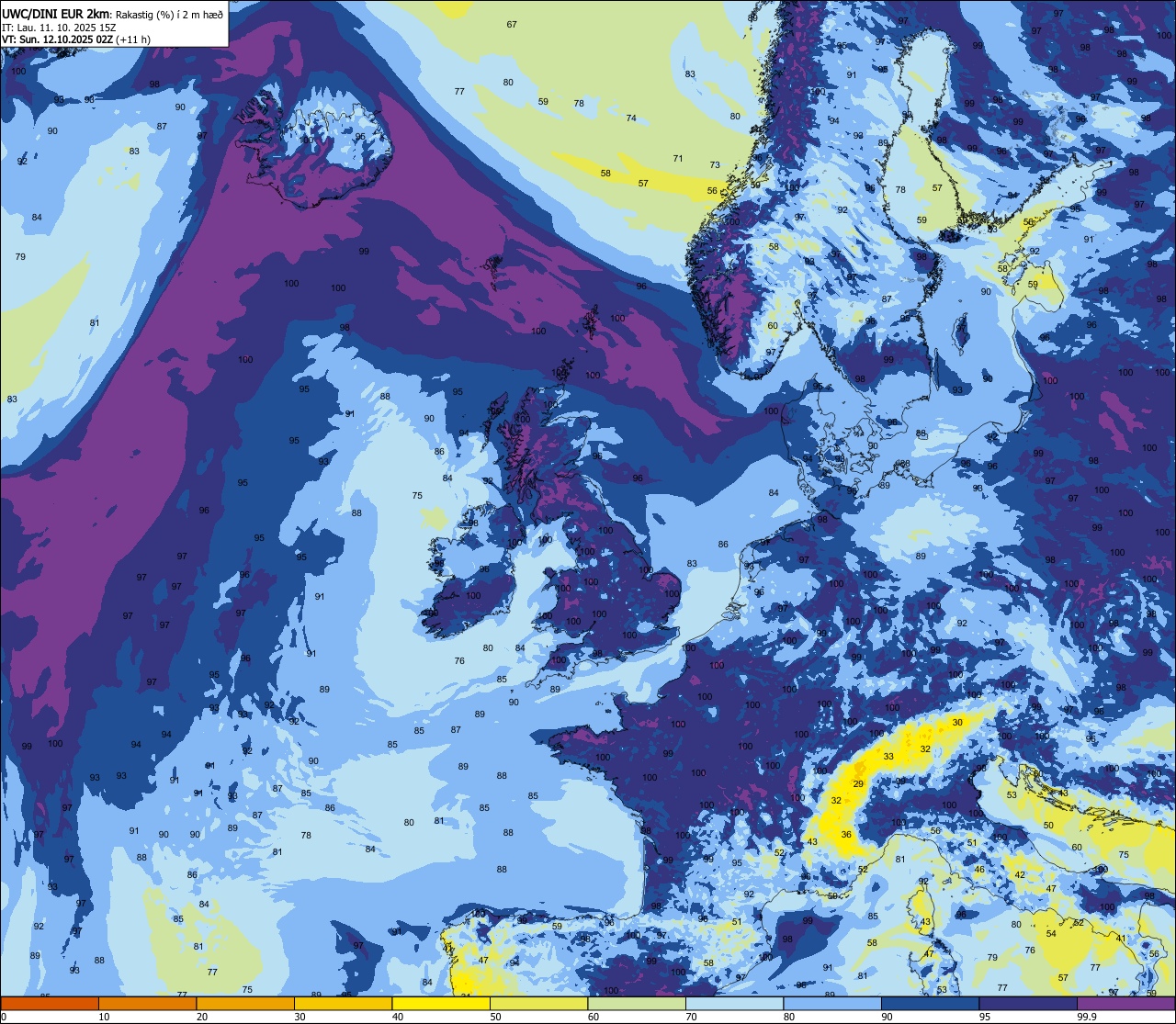Click the value '33' in the yellow Alps area
Image resolution: width=1176 pixels, height=1024 pixels.
[888, 756]
